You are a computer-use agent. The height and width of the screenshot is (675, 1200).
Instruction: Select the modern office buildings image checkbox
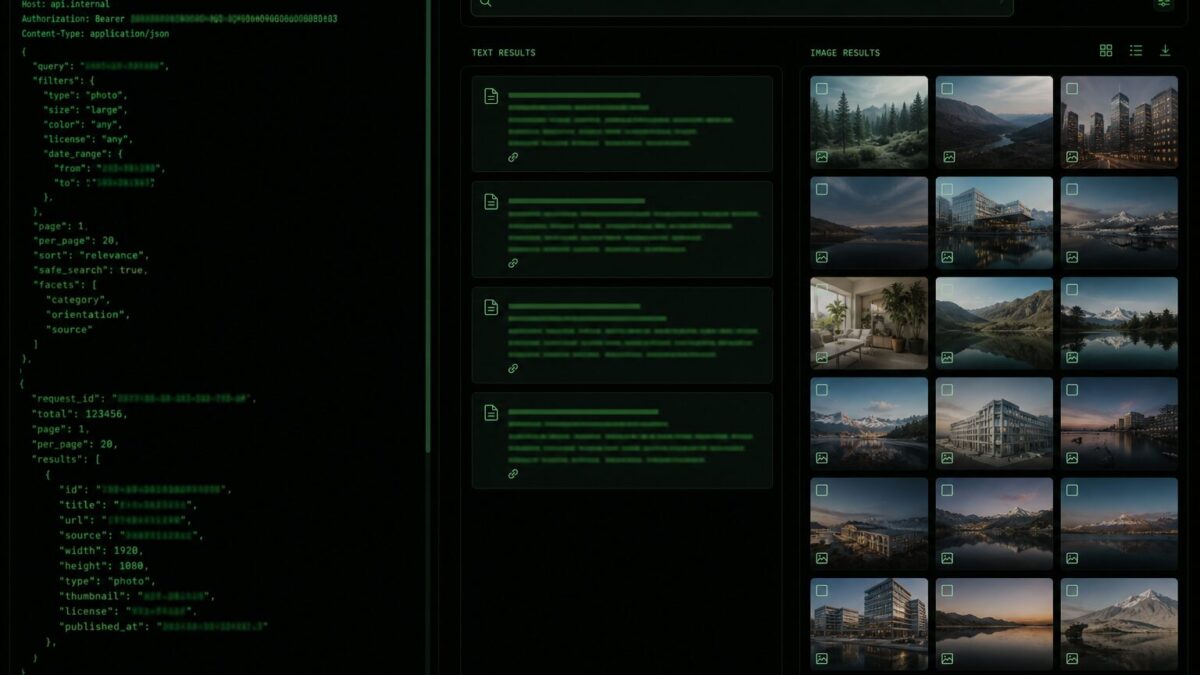[x=822, y=591]
